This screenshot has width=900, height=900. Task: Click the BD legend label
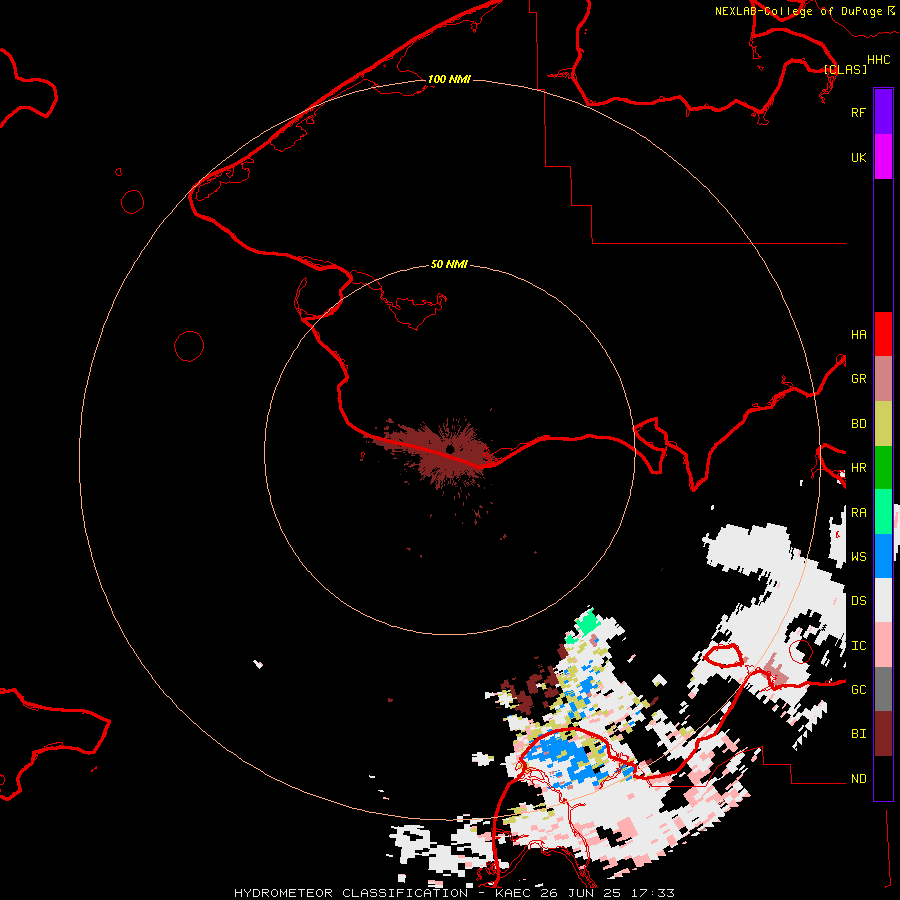click(858, 424)
